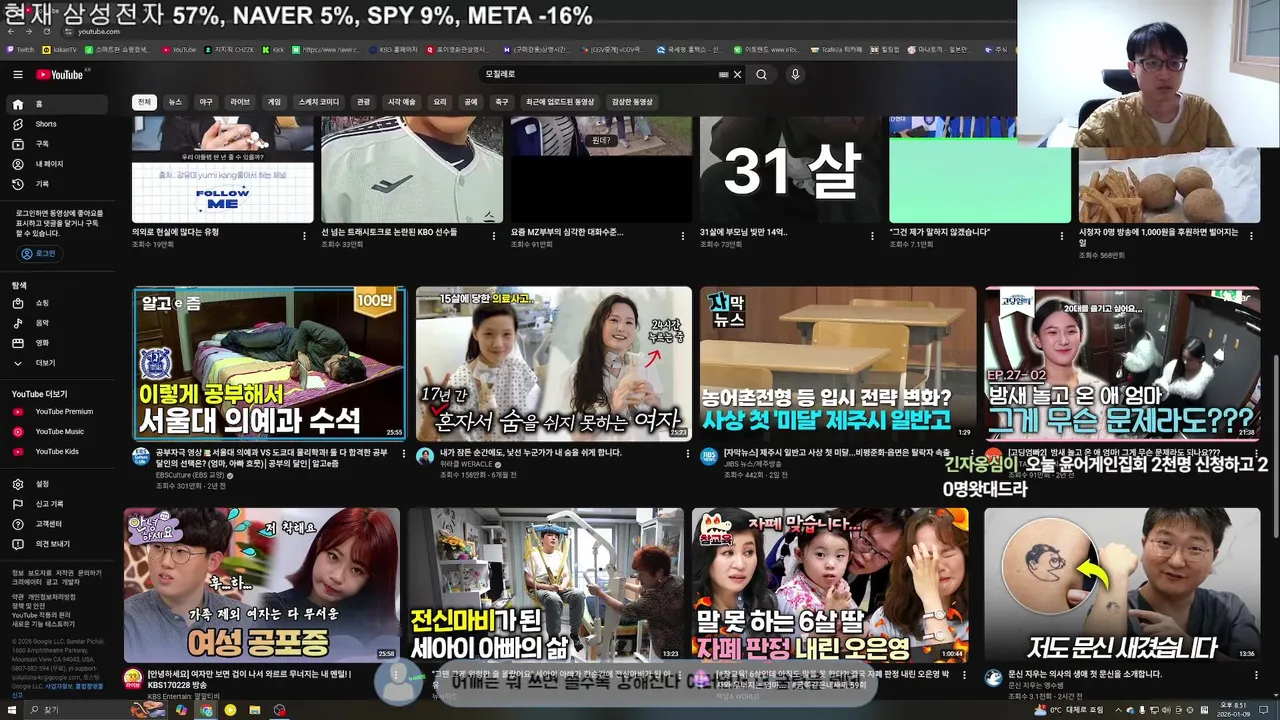Open 쇼핑 in the explore section

click(56, 303)
